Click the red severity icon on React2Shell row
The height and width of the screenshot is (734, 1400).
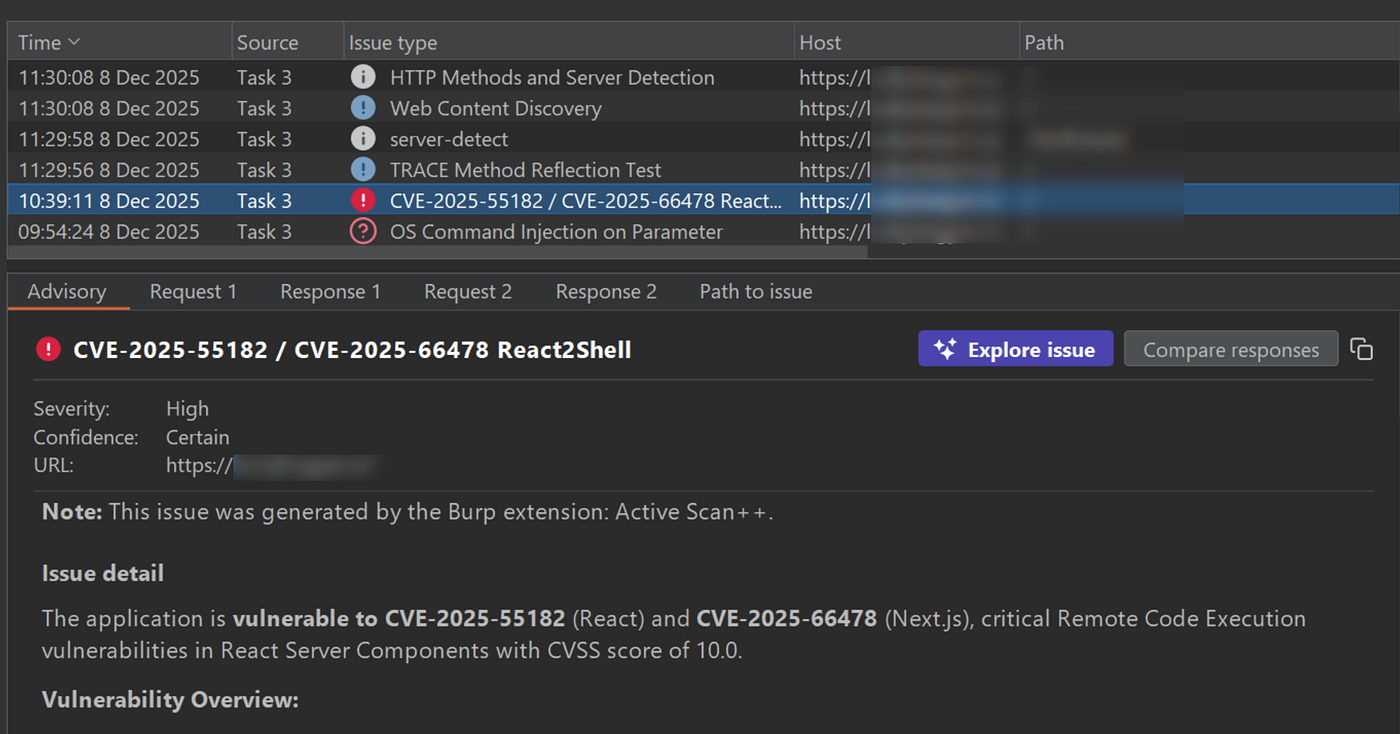(363, 200)
